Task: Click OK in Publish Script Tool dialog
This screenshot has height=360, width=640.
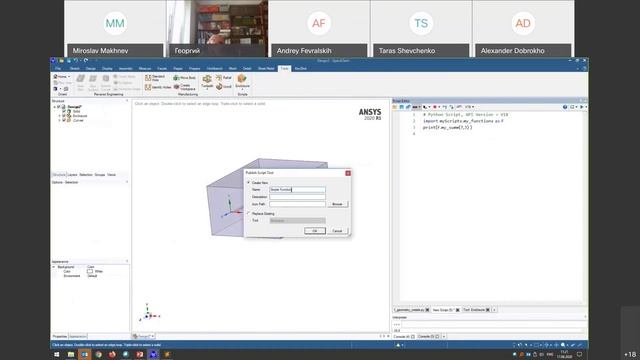Action: (315, 231)
